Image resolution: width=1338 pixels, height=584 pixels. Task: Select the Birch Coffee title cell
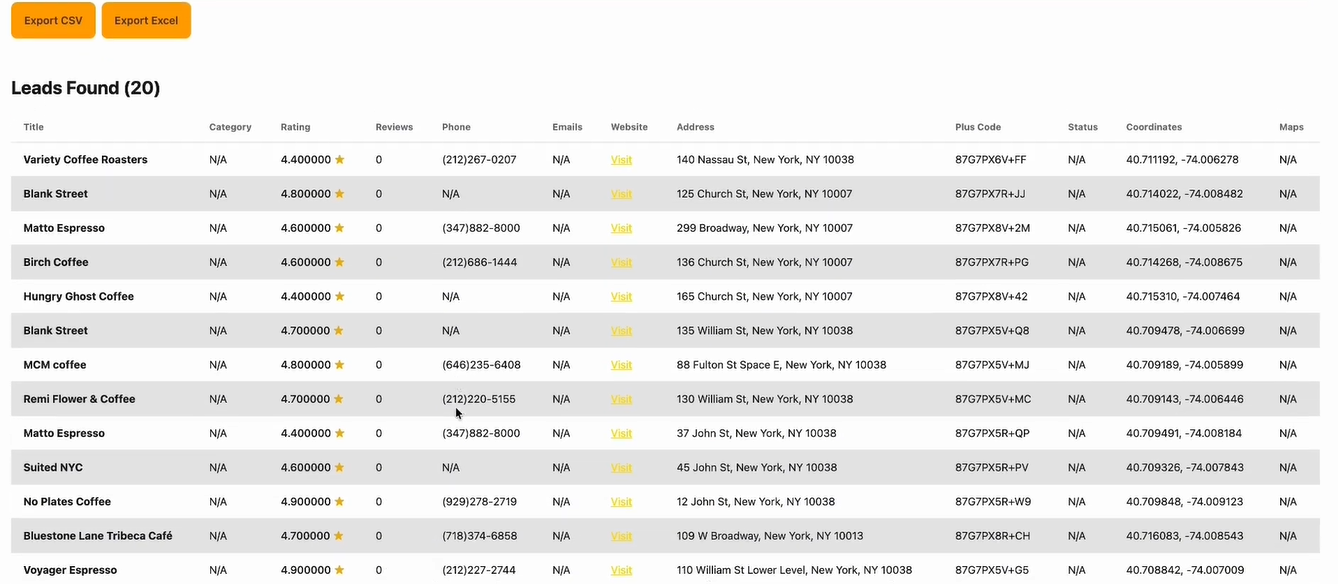[x=56, y=262]
